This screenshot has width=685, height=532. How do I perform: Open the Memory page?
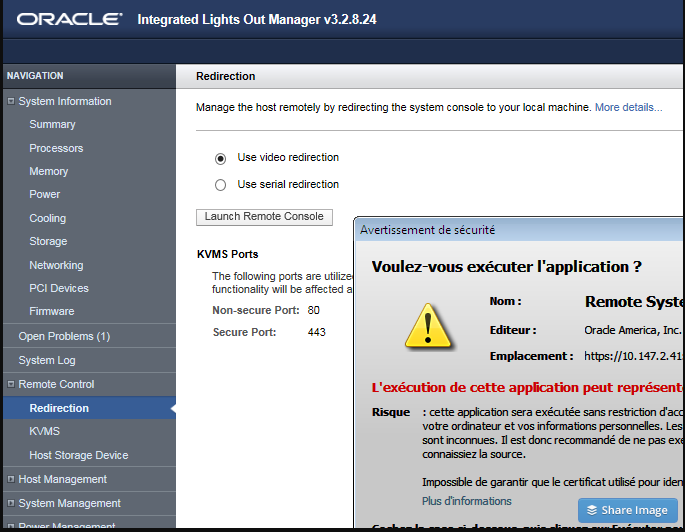point(48,171)
